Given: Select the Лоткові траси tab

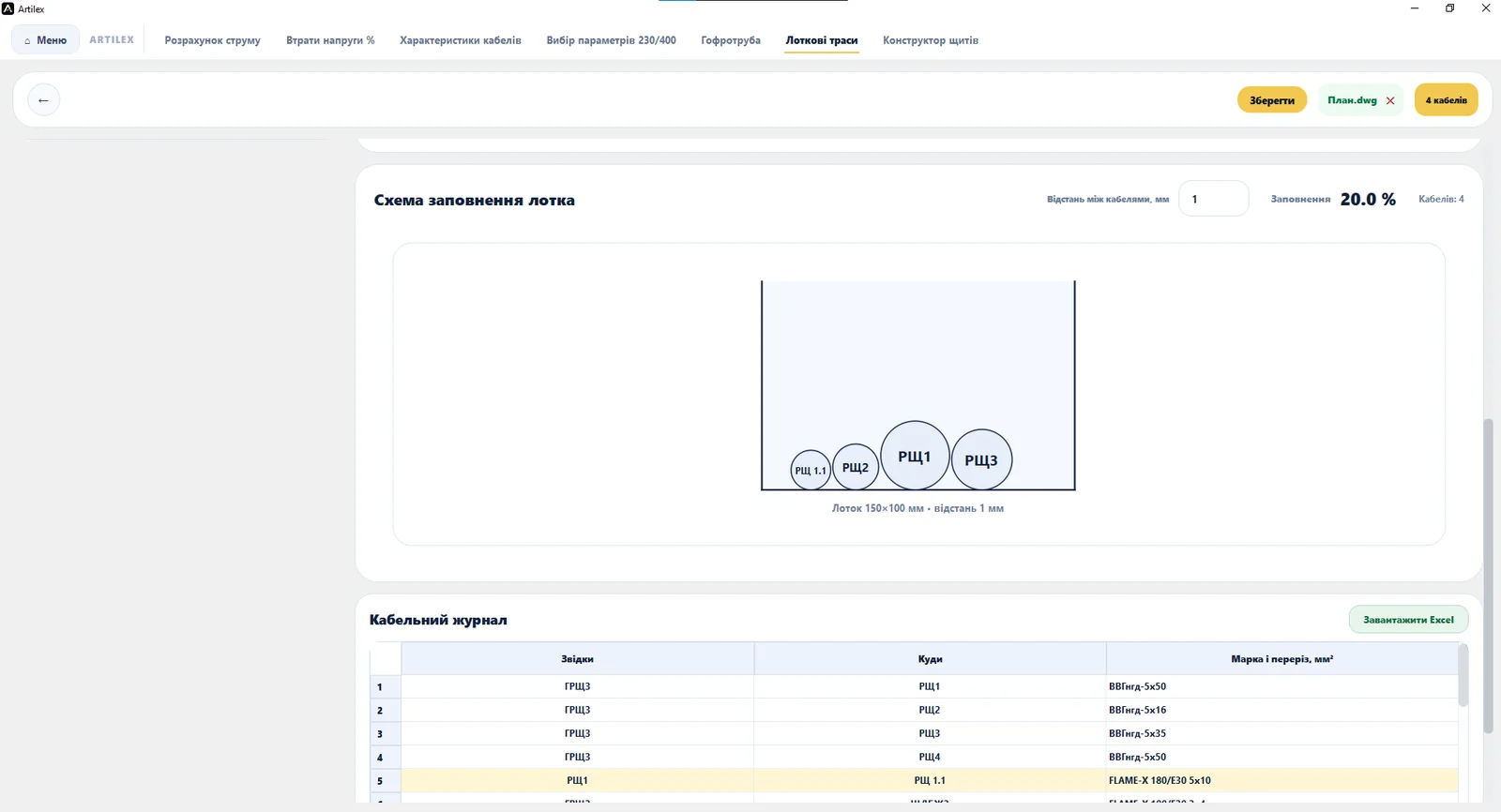Looking at the screenshot, I should 822,40.
